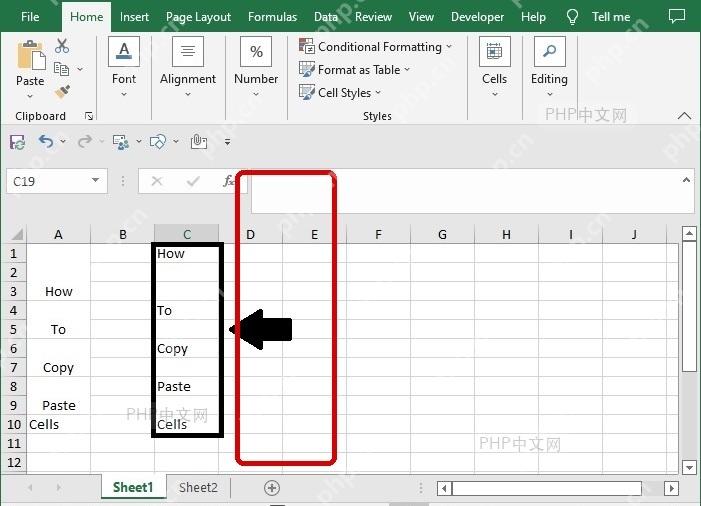Switch to the View tab
Viewport: 701px width, 506px height.
click(x=421, y=17)
